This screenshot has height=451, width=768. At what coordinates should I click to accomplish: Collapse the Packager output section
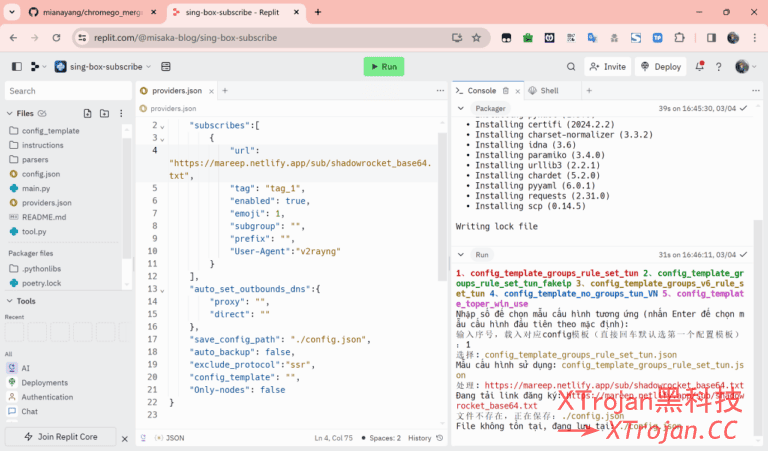(461, 108)
